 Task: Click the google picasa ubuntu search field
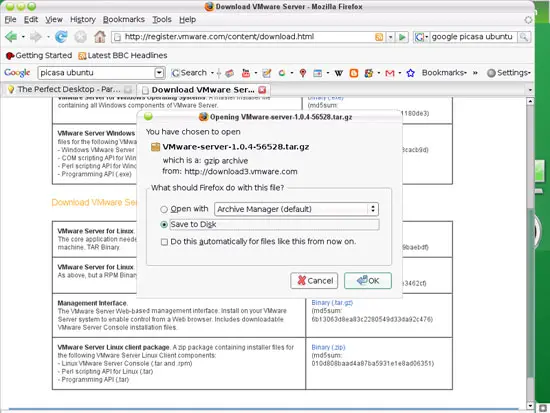[x=472, y=37]
